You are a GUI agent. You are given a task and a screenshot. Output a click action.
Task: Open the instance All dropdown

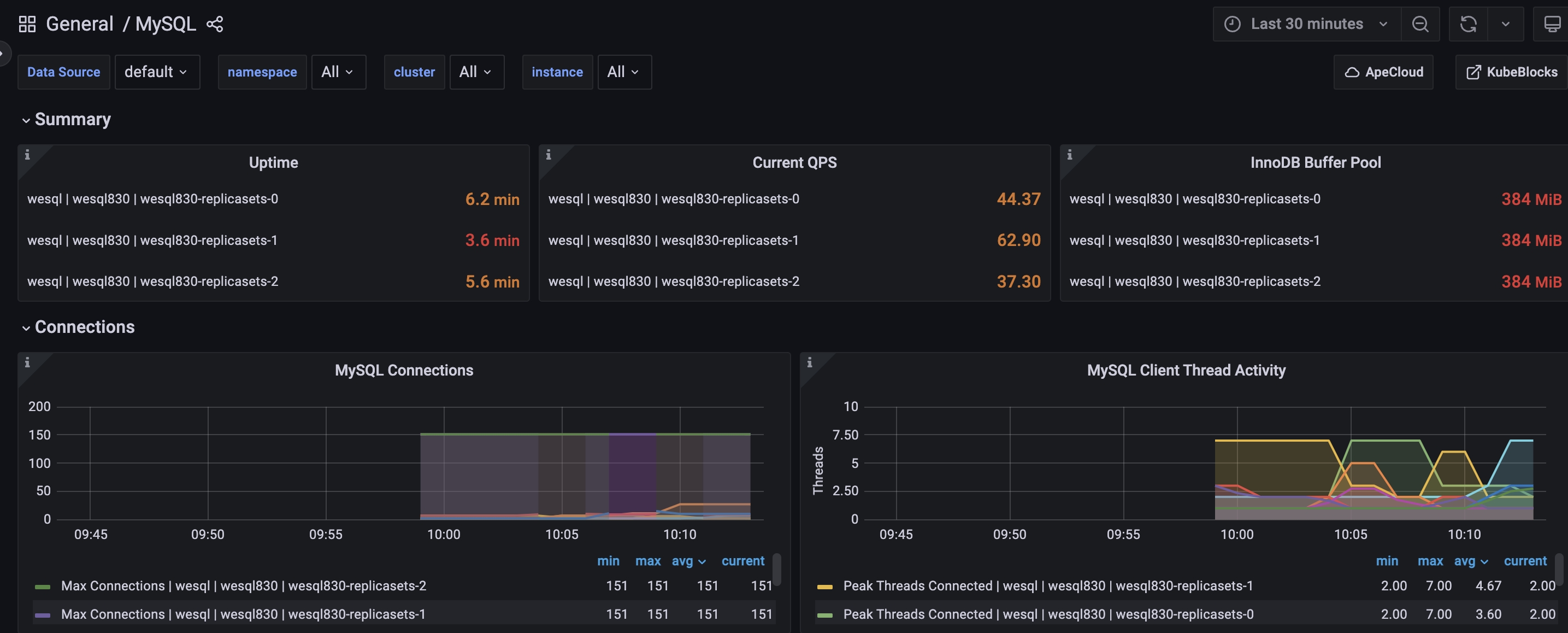(x=624, y=72)
